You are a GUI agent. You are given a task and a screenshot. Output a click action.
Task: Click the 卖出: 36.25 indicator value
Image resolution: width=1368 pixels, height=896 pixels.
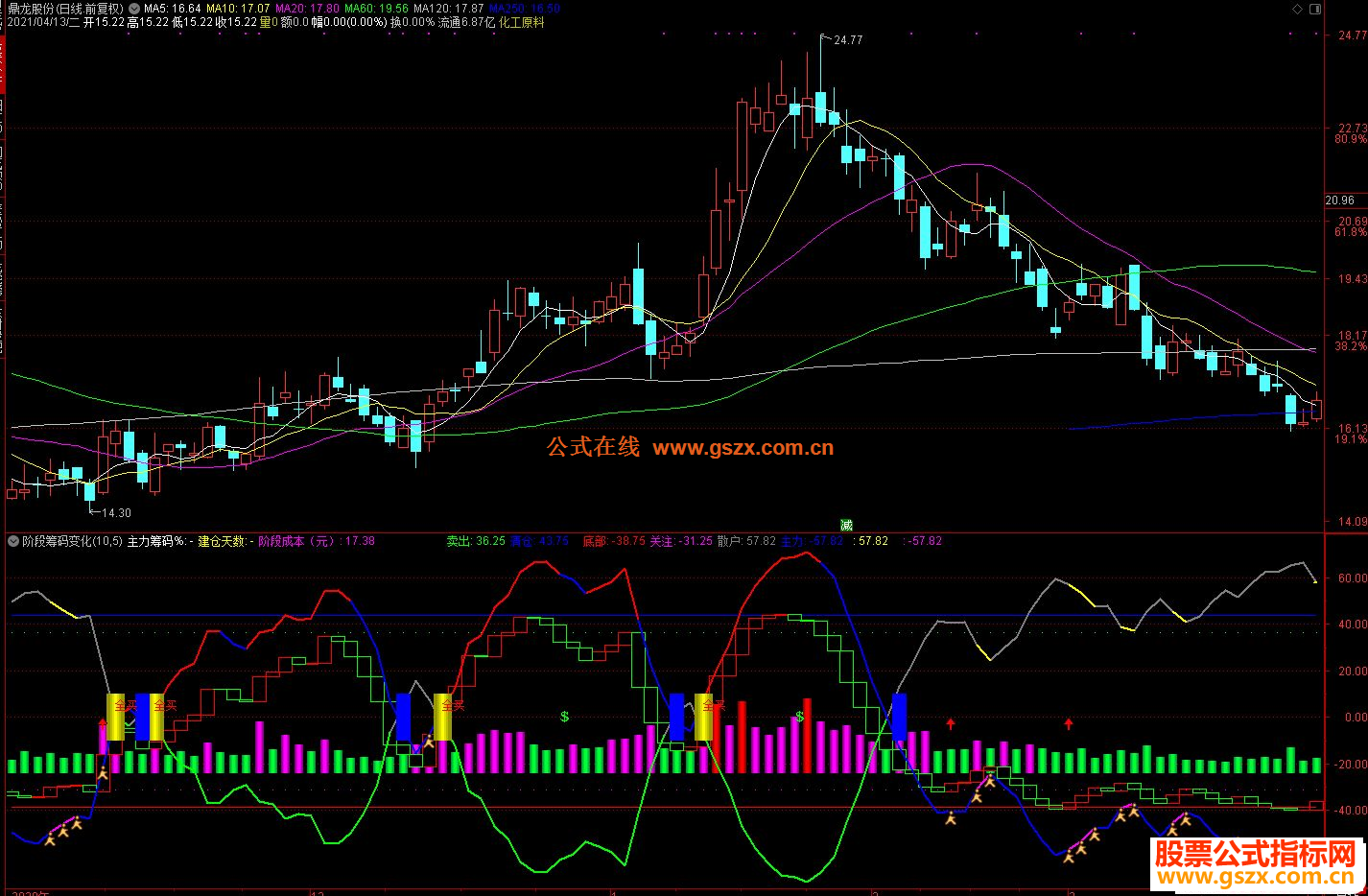point(476,541)
